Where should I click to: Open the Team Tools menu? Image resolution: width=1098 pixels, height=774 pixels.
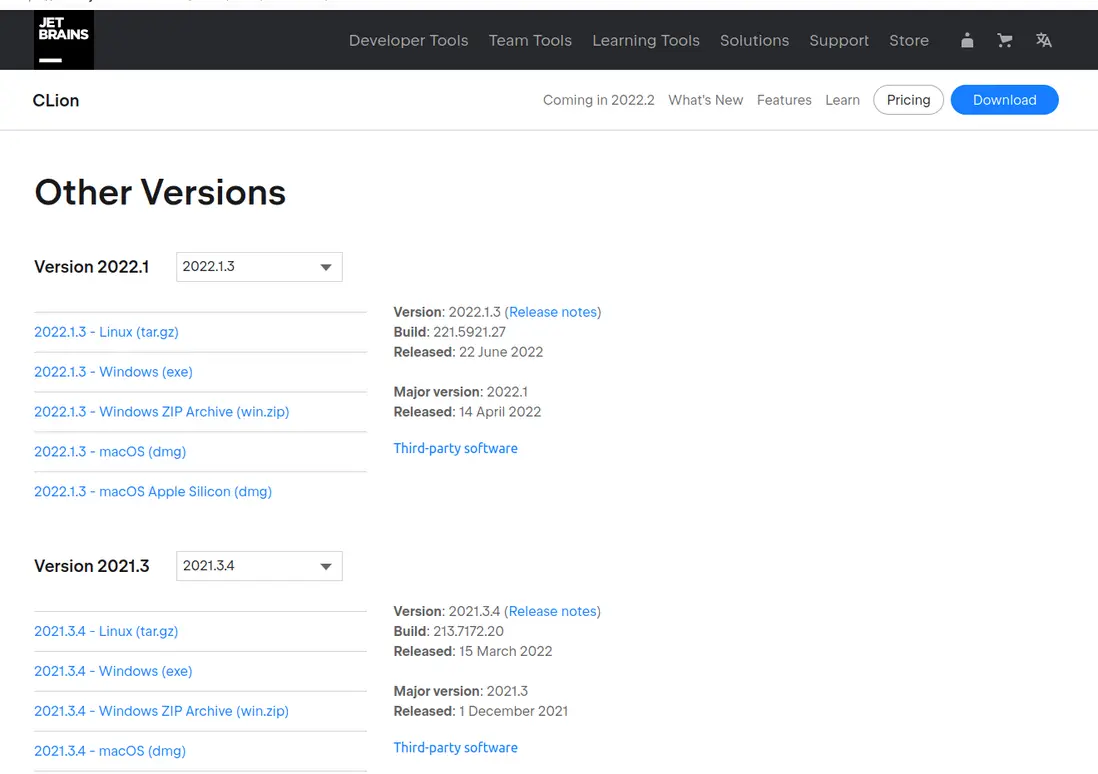(530, 41)
